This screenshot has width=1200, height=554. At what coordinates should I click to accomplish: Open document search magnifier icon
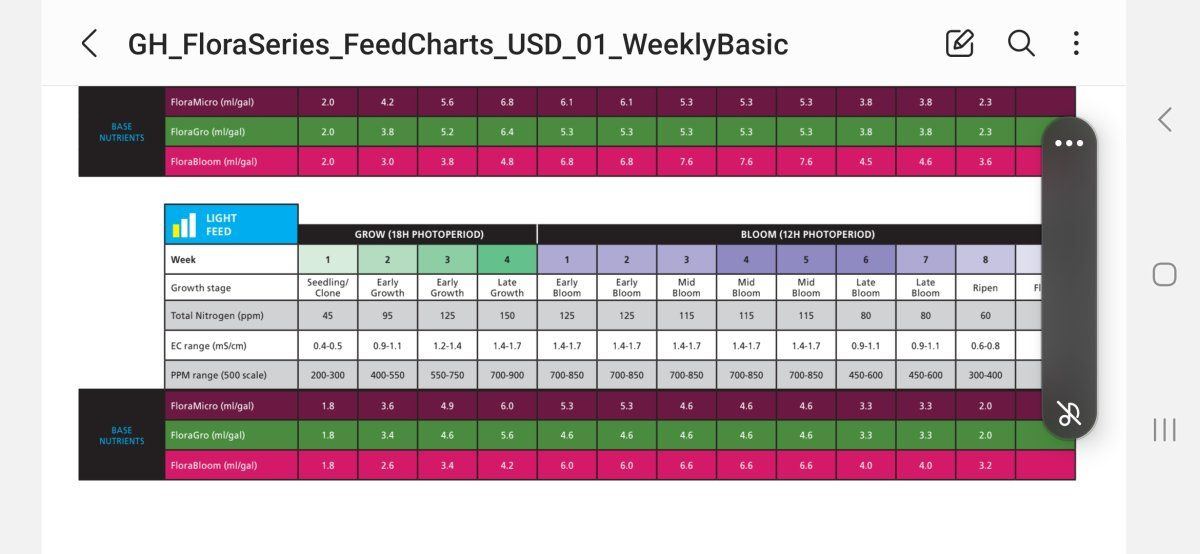pyautogui.click(x=1020, y=43)
